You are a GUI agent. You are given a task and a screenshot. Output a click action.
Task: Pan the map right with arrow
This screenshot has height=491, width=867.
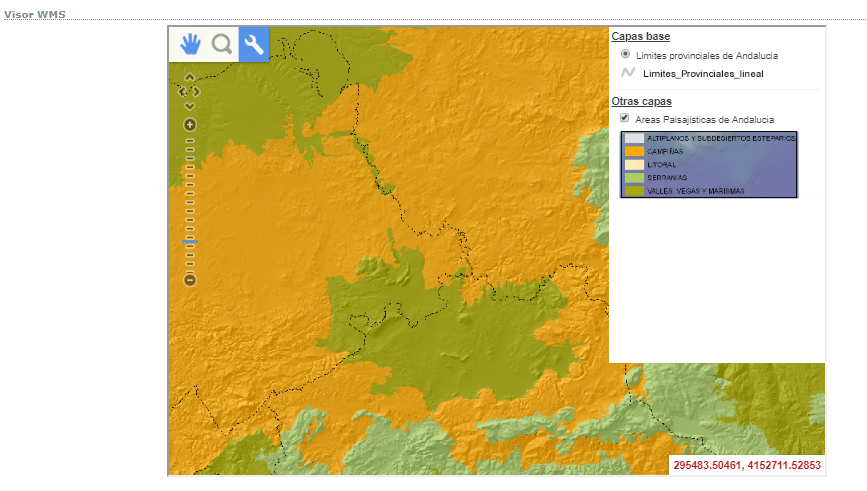pyautogui.click(x=198, y=92)
